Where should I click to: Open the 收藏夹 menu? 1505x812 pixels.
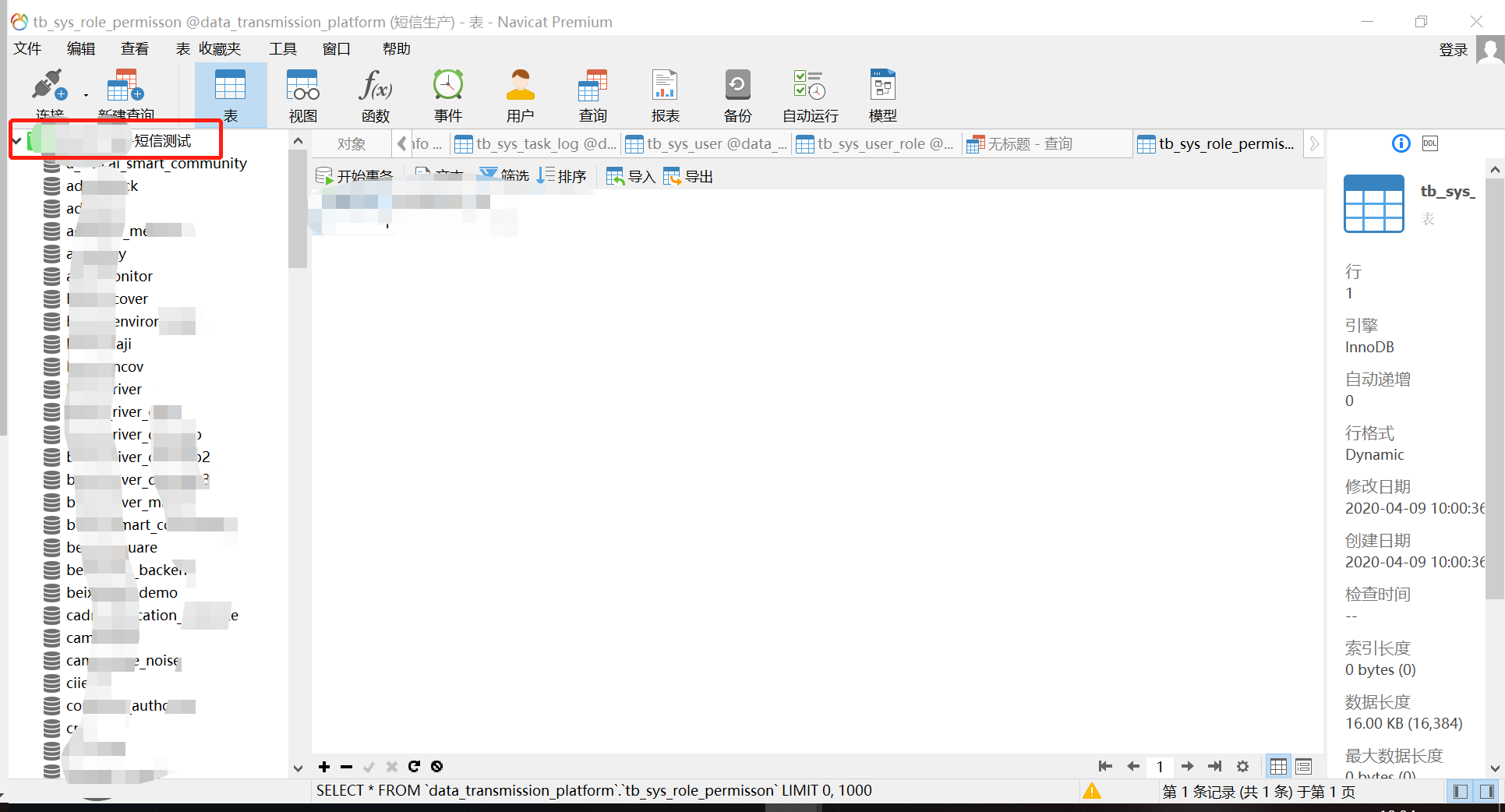tap(220, 49)
